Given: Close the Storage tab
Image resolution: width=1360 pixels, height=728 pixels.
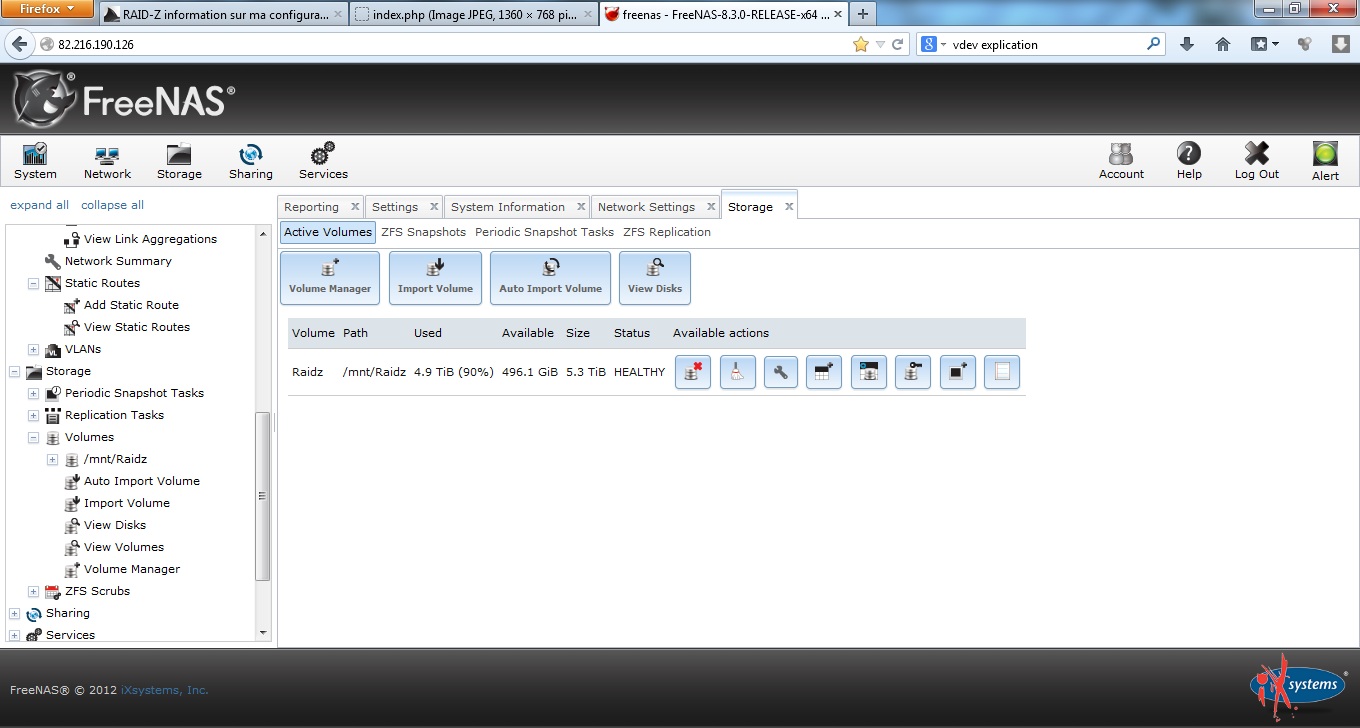Looking at the screenshot, I should click(788, 207).
